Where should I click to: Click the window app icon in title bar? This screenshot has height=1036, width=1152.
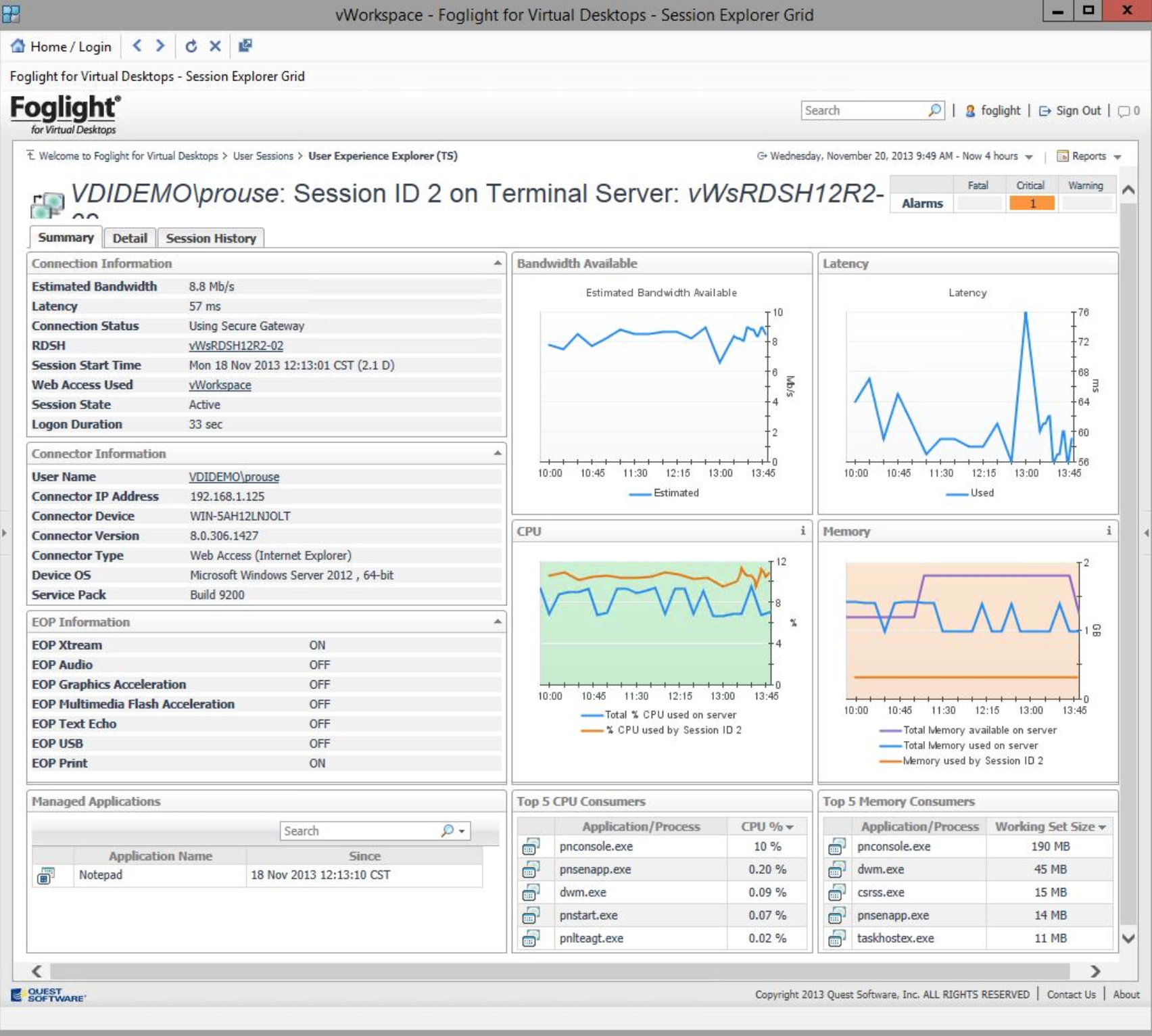click(11, 14)
